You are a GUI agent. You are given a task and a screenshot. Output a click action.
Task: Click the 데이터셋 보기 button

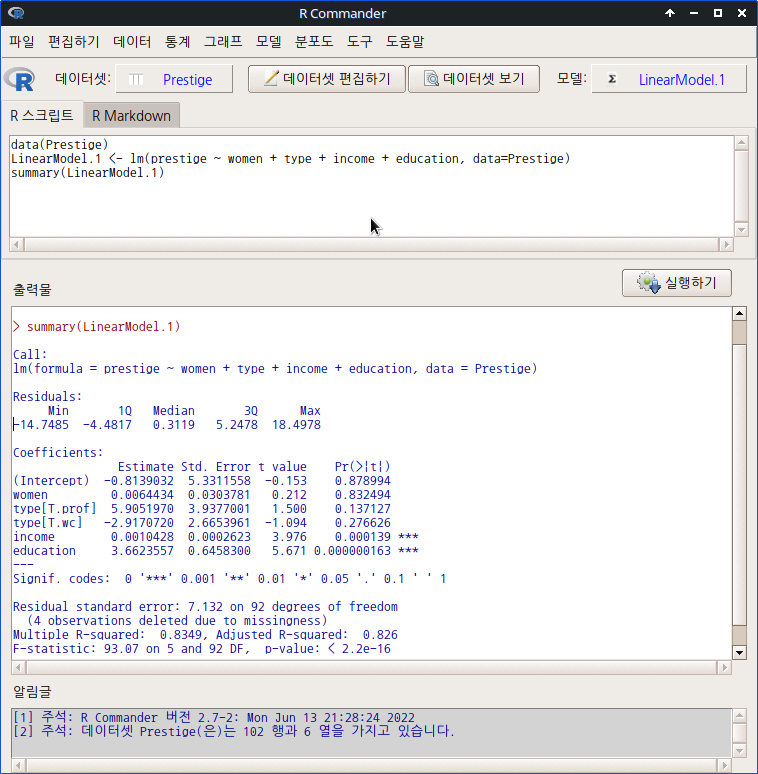coord(474,79)
